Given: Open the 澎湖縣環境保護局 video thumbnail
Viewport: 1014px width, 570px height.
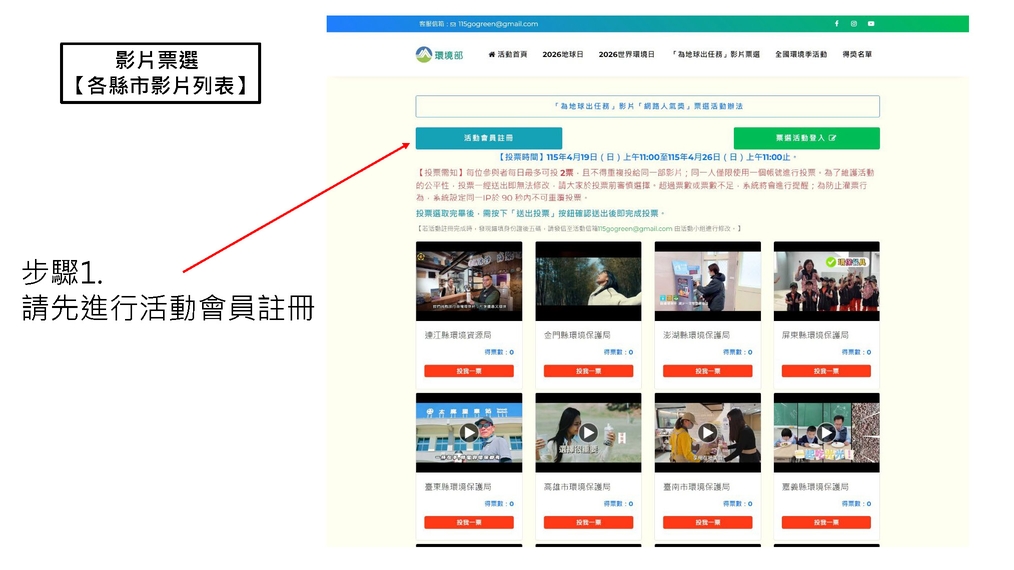Looking at the screenshot, I should (x=707, y=281).
